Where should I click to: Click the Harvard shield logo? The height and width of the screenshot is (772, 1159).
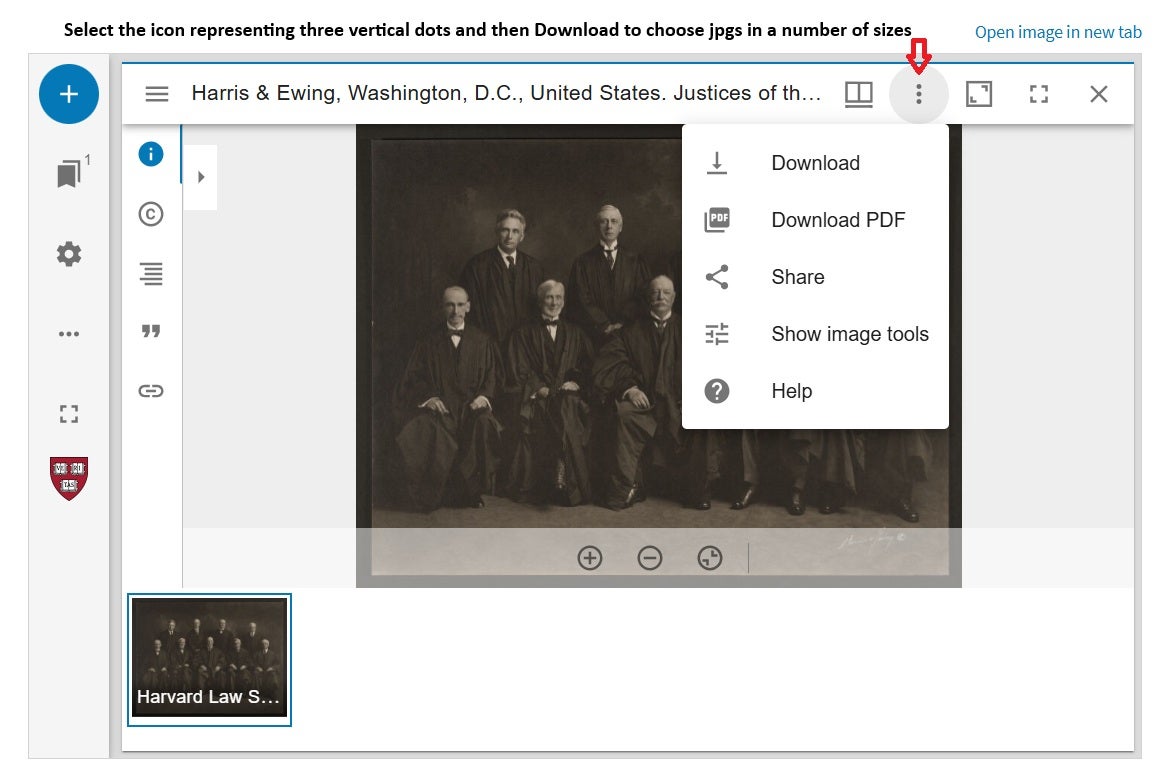(x=69, y=478)
